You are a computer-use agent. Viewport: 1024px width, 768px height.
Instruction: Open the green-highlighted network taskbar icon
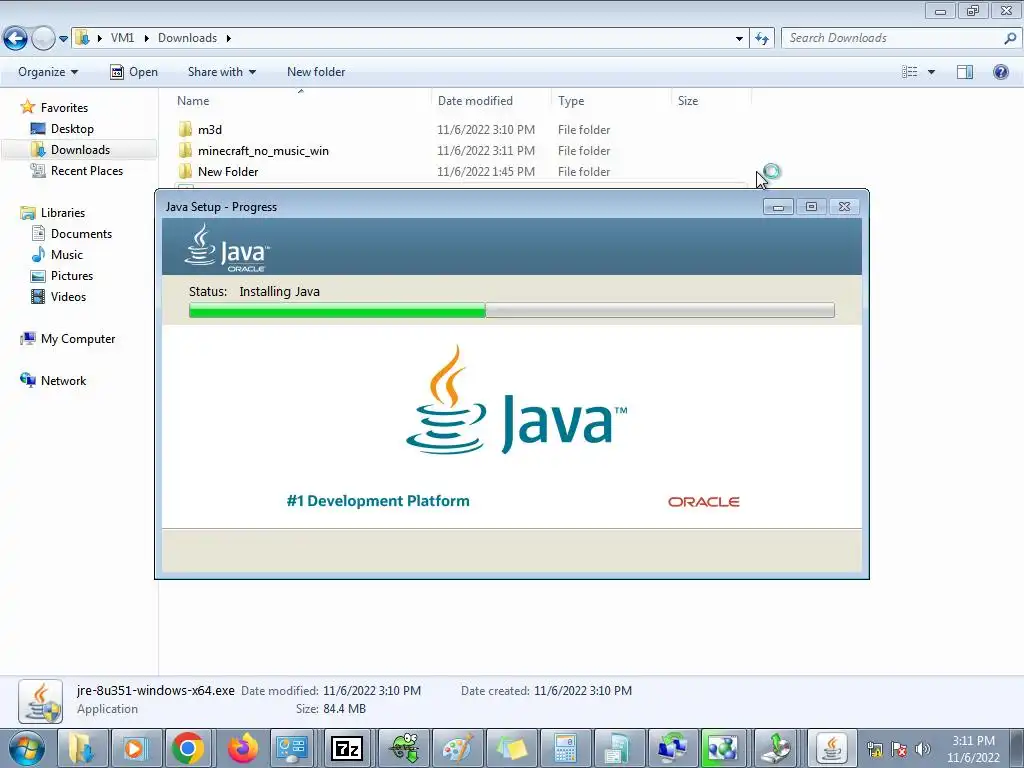pyautogui.click(x=723, y=748)
